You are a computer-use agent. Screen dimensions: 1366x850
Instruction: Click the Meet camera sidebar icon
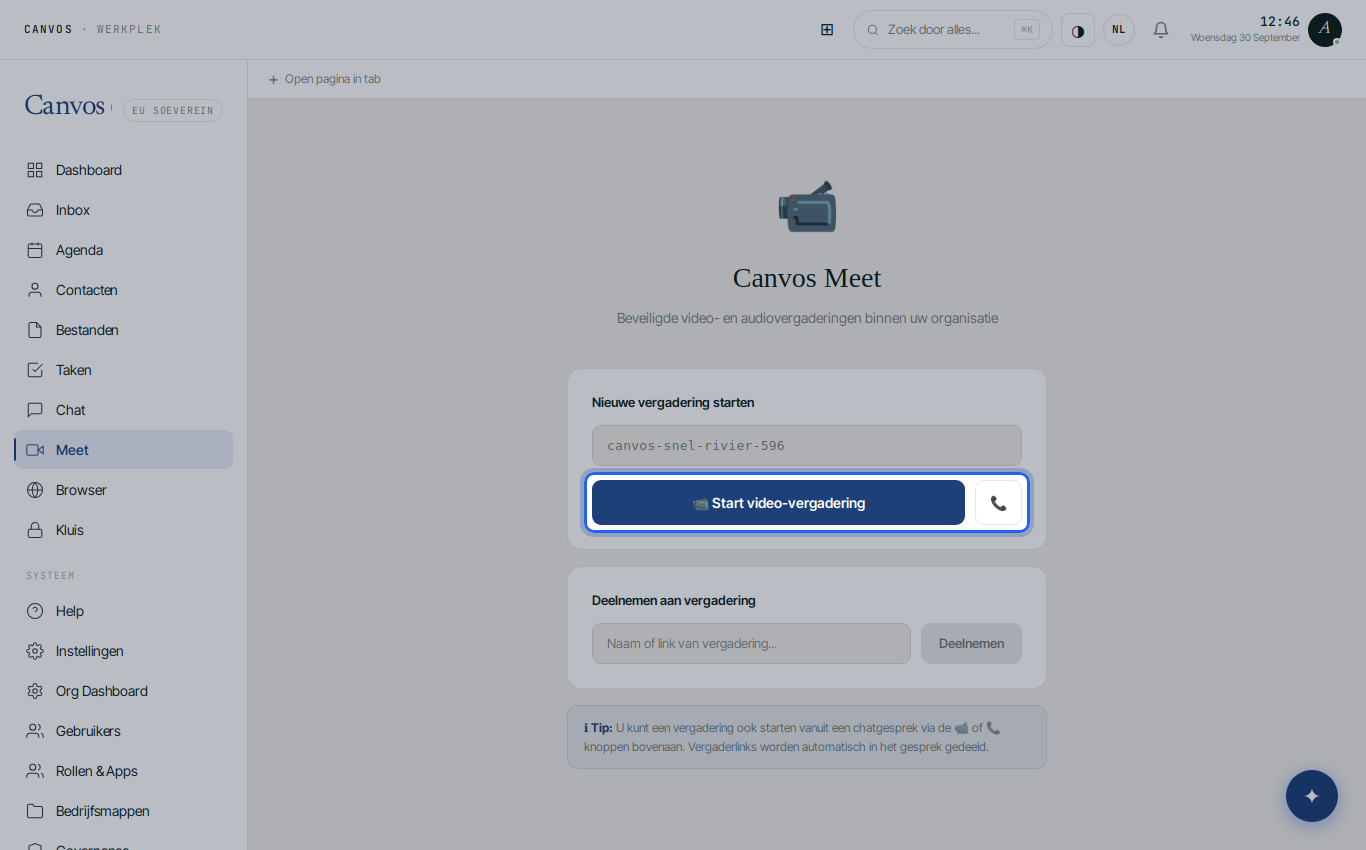[35, 450]
